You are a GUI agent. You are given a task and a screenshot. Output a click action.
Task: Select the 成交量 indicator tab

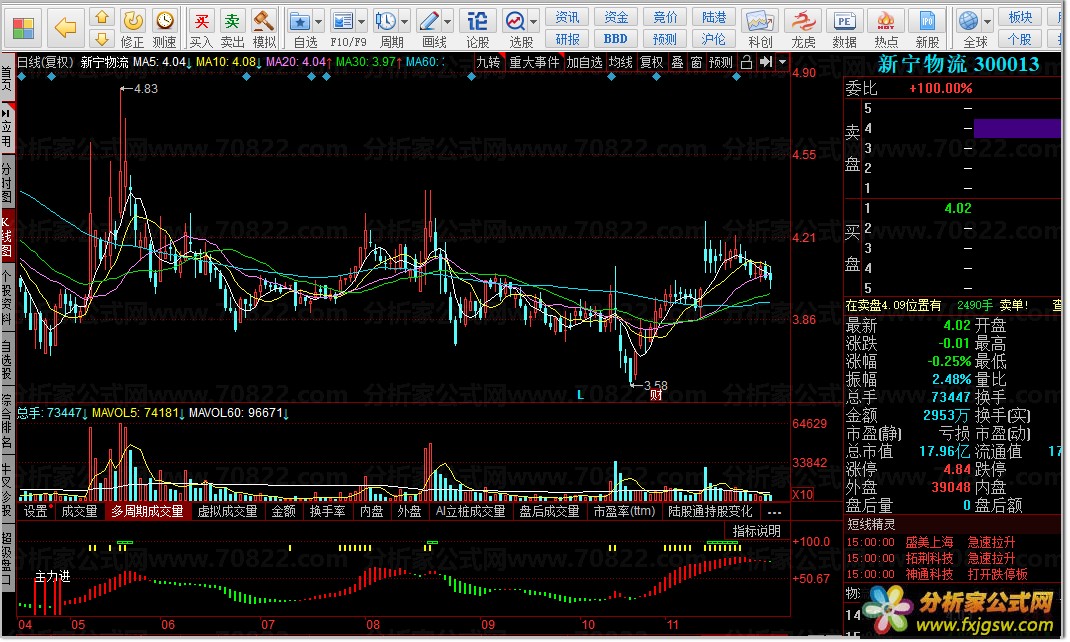click(x=79, y=512)
